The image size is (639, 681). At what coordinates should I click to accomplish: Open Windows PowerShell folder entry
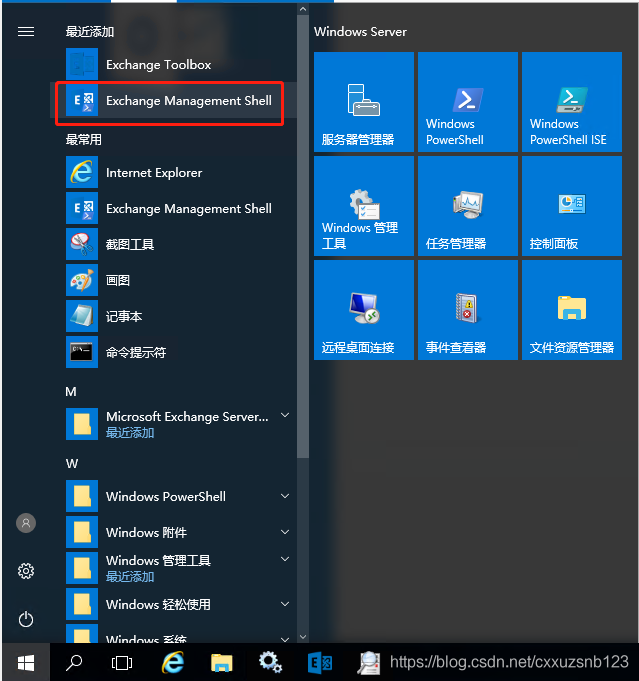[174, 496]
